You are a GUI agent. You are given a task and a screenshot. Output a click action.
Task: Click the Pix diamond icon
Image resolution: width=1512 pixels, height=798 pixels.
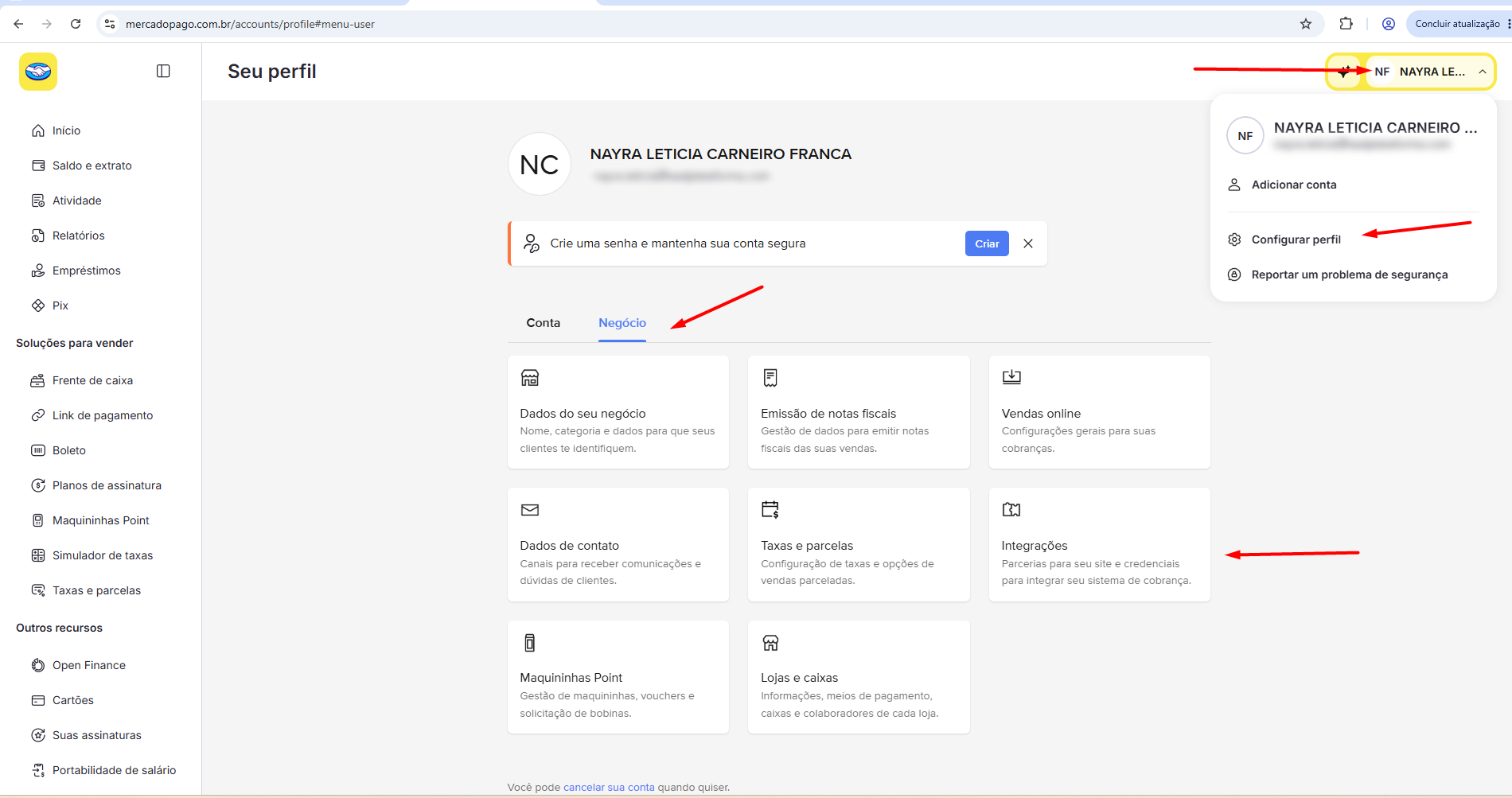click(38, 306)
